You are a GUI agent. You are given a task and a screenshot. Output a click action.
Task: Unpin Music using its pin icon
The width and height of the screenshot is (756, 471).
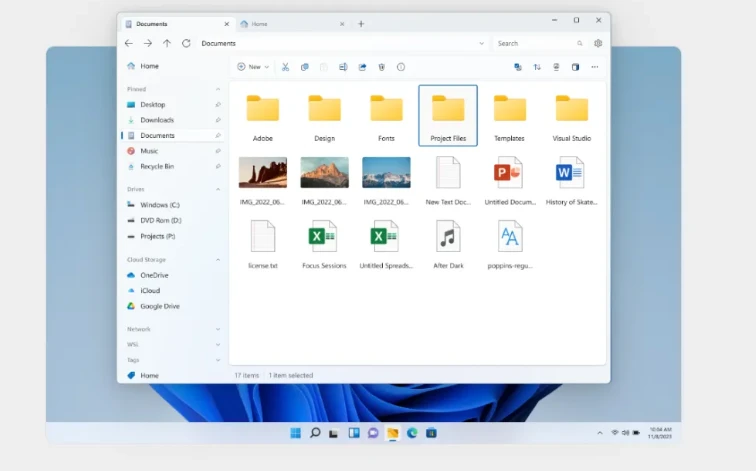click(218, 151)
